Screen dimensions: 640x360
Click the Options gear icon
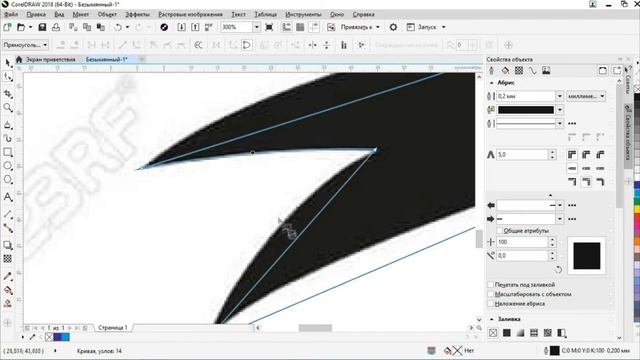[393, 27]
